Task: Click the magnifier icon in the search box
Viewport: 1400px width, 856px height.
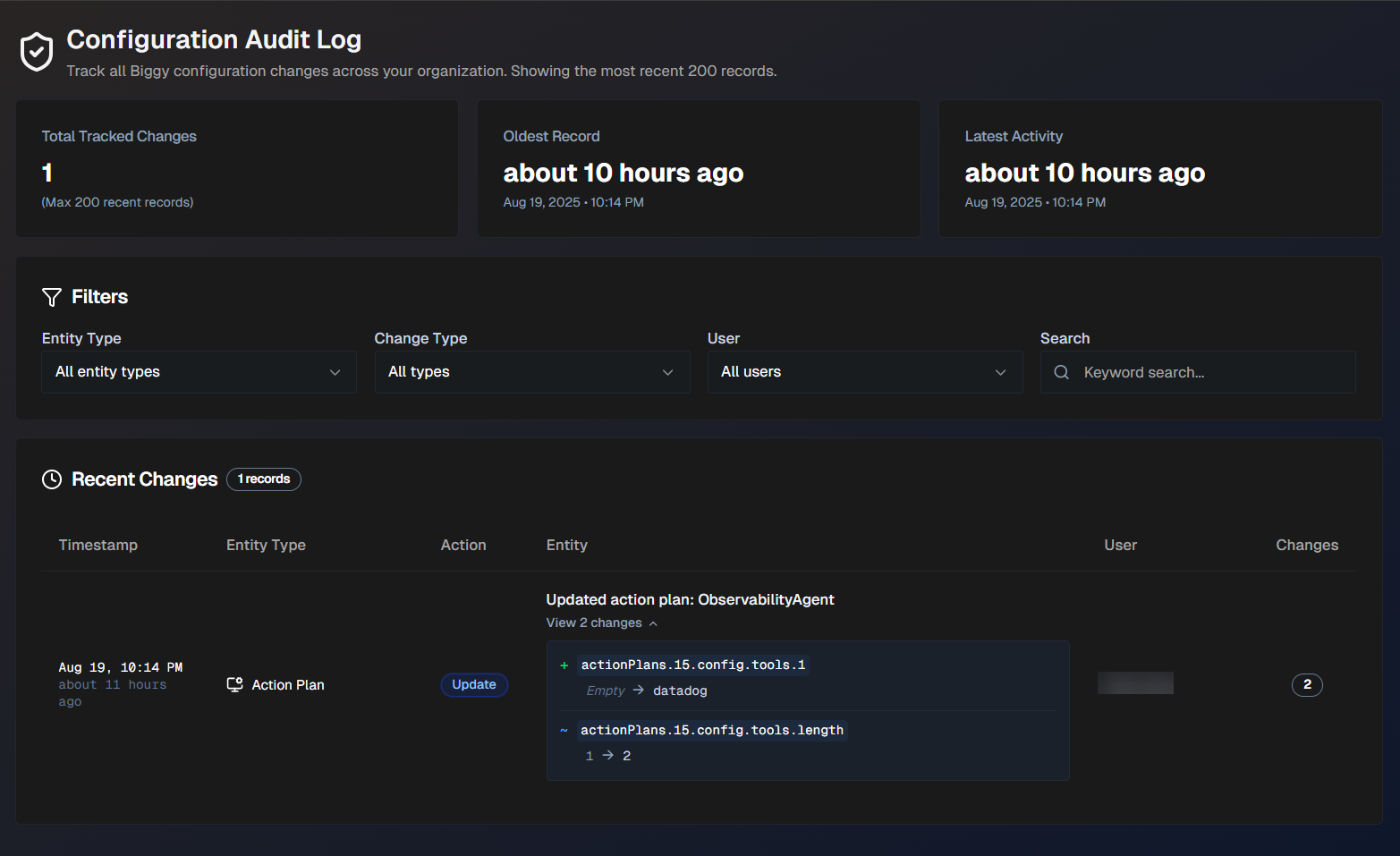Action: pos(1061,372)
